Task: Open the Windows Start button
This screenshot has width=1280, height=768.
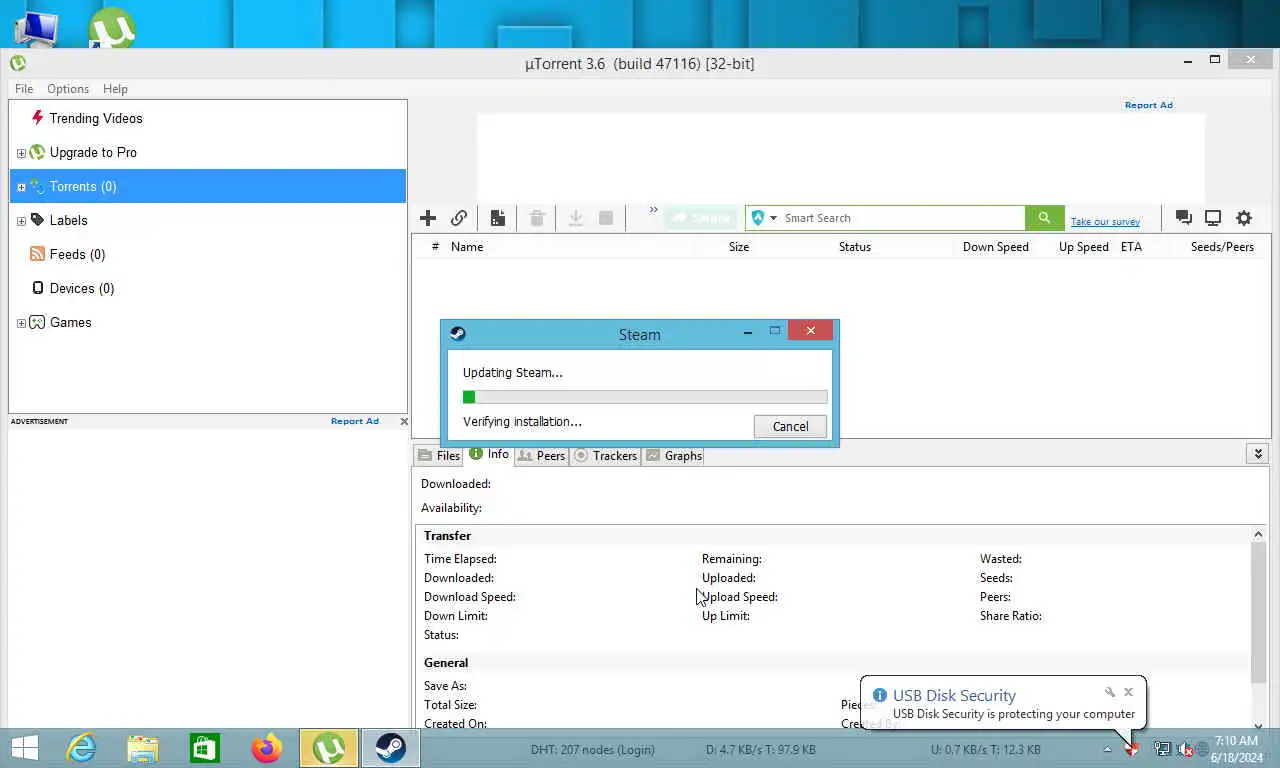Action: point(24,748)
